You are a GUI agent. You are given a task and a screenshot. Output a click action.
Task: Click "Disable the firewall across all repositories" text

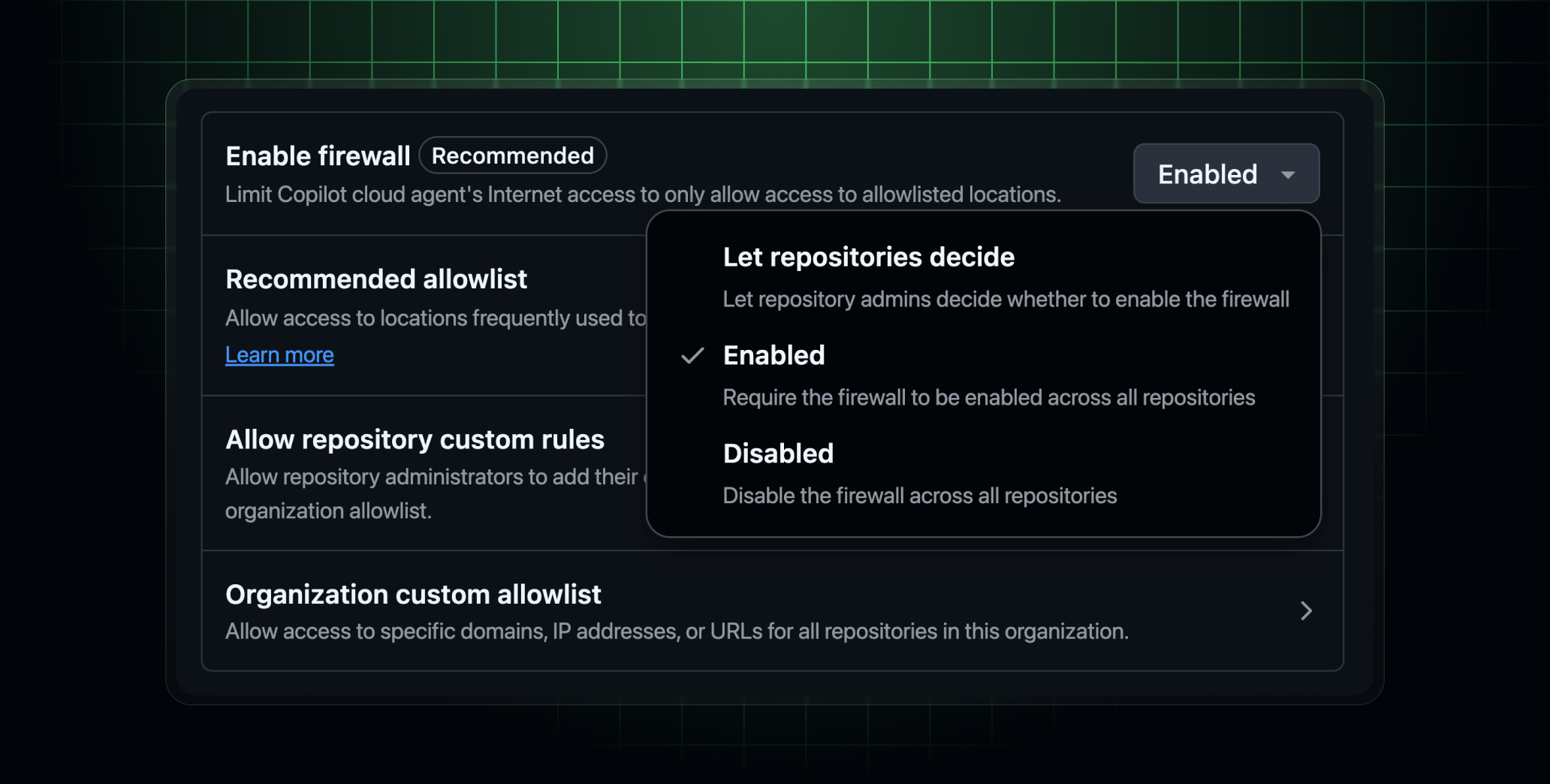919,496
